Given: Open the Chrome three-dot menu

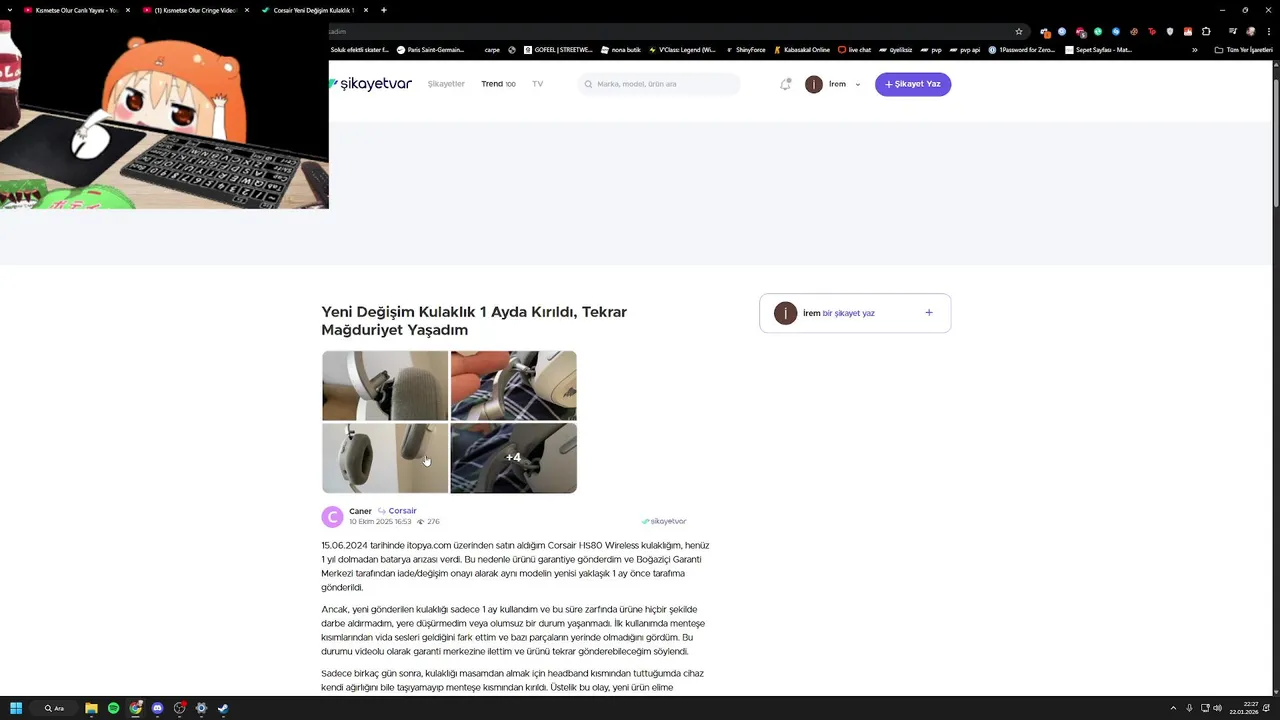Looking at the screenshot, I should [x=1268, y=31].
